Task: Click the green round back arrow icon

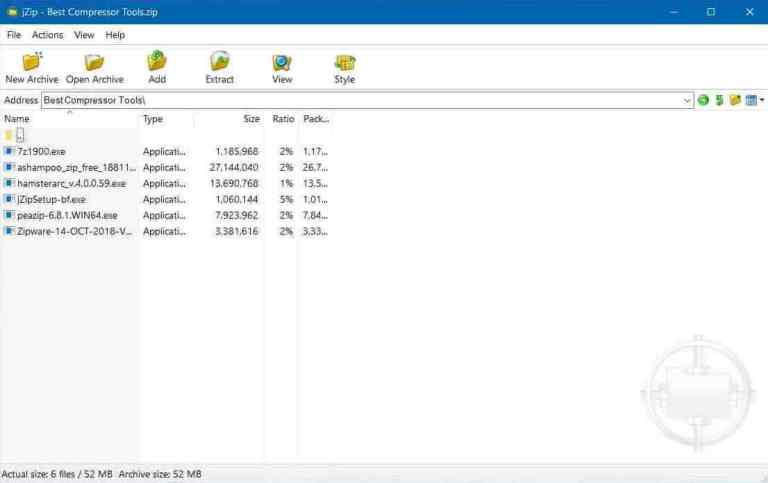Action: tap(703, 100)
